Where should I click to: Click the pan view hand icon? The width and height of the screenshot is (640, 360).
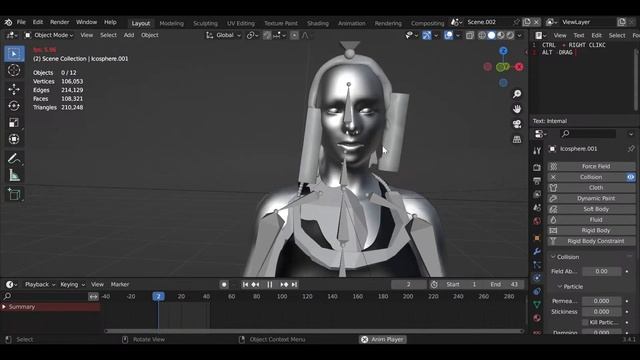point(517,109)
